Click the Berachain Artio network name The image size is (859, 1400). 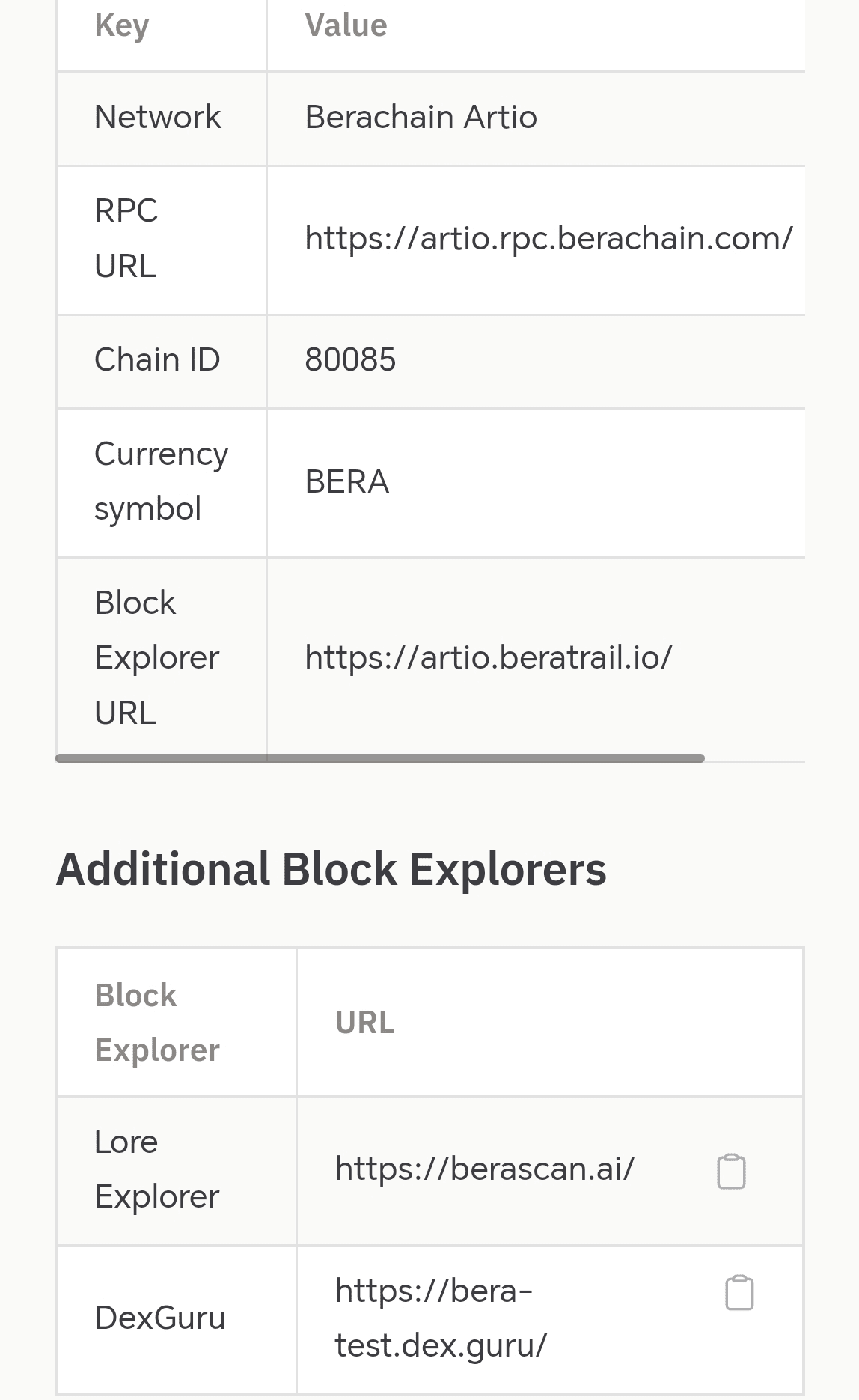421,118
